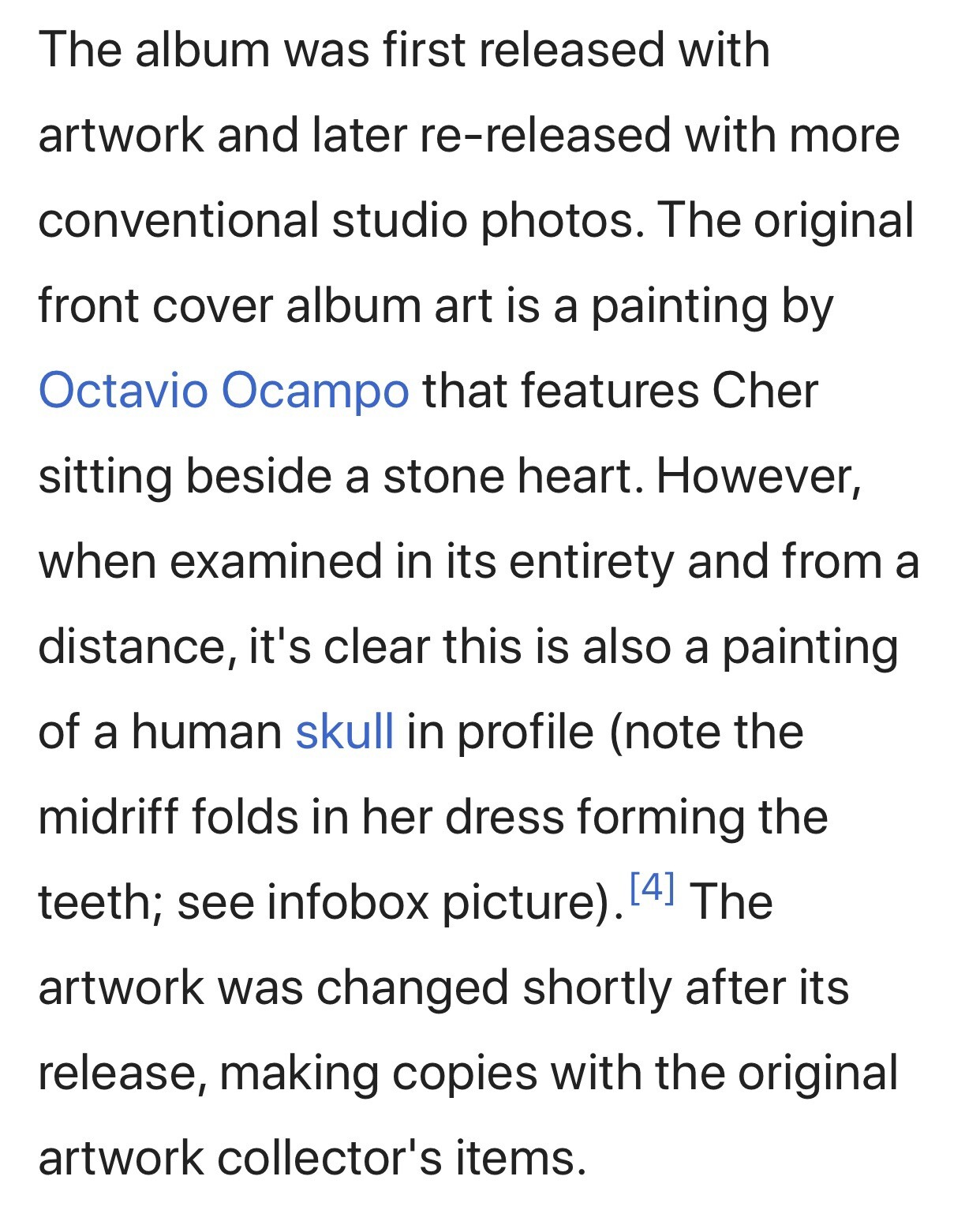This screenshot has width=980, height=1225.
Task: Follow the skull hyperlink
Action: (x=344, y=731)
